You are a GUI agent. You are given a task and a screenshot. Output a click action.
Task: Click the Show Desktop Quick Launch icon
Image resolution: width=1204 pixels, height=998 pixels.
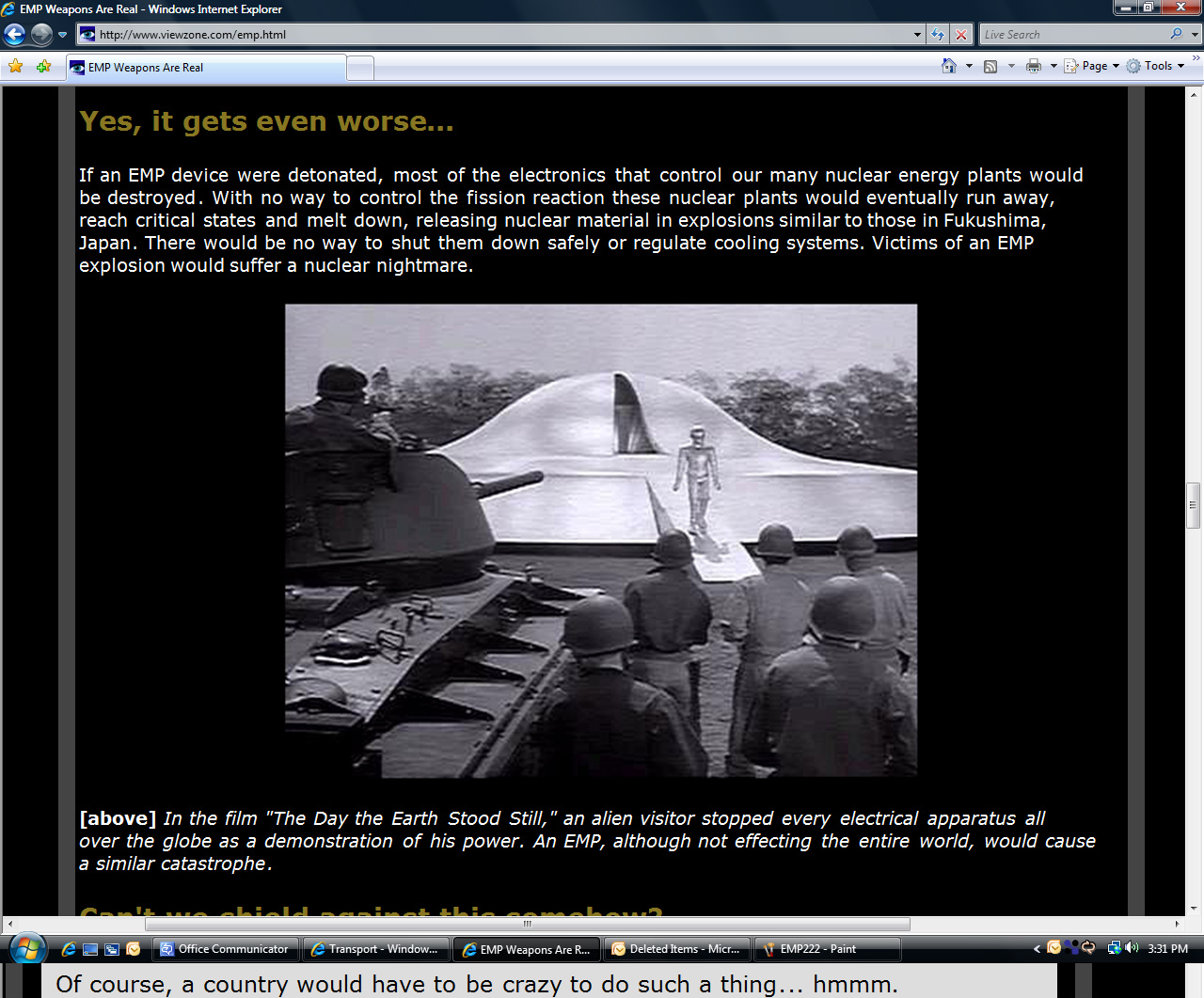90,949
